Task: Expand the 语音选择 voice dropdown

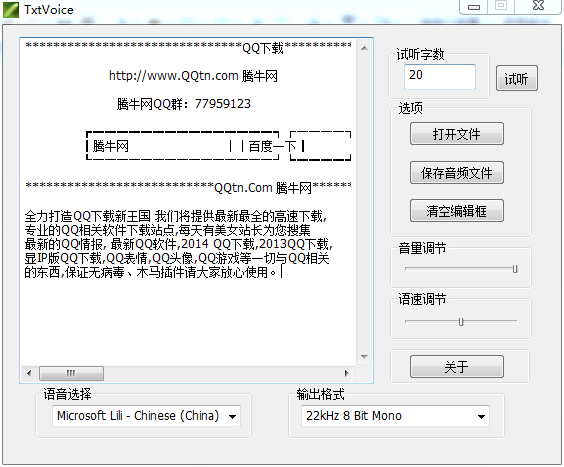Action: [x=232, y=416]
